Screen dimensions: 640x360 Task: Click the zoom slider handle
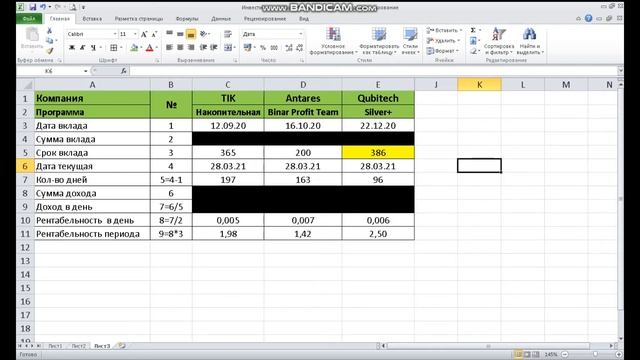[x=595, y=354]
